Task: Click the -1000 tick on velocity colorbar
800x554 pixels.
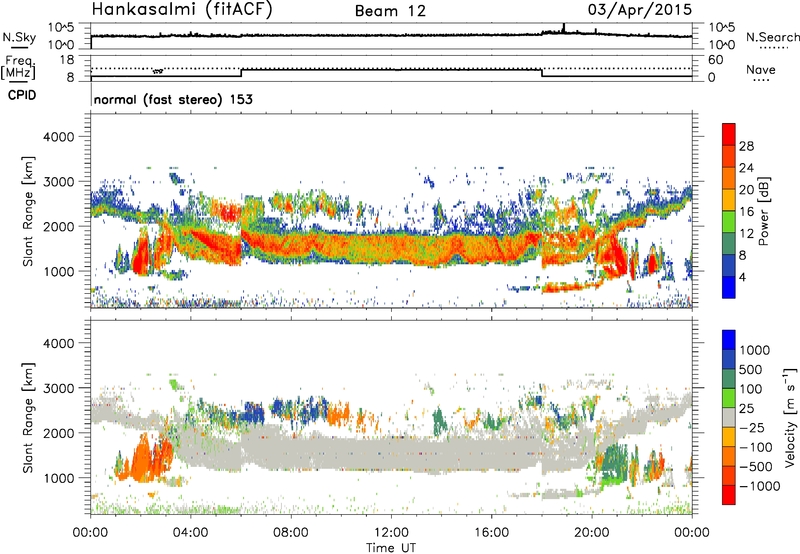Action: [x=760, y=486]
